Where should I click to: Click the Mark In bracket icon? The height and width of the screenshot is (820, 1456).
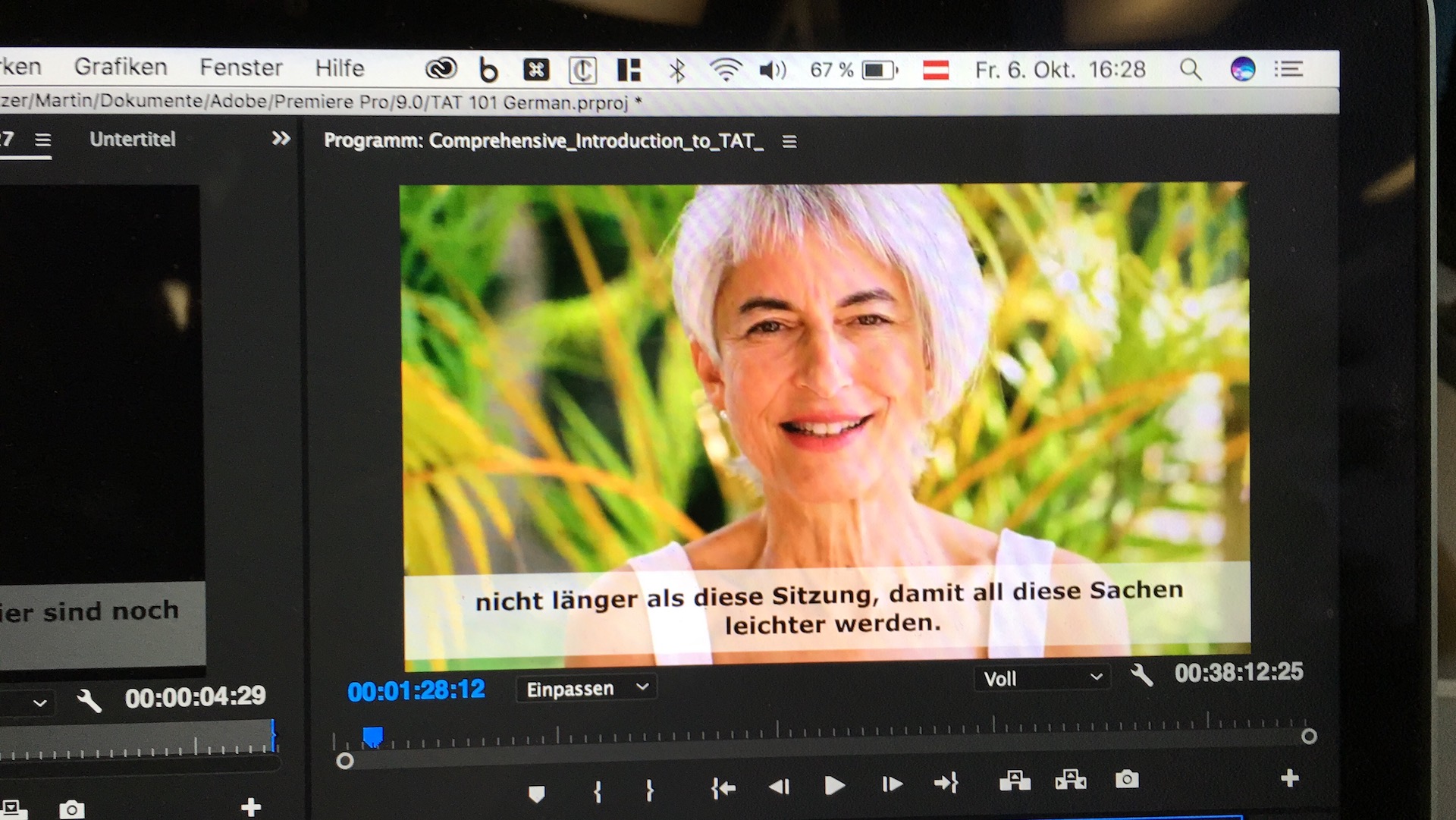pyautogui.click(x=598, y=792)
